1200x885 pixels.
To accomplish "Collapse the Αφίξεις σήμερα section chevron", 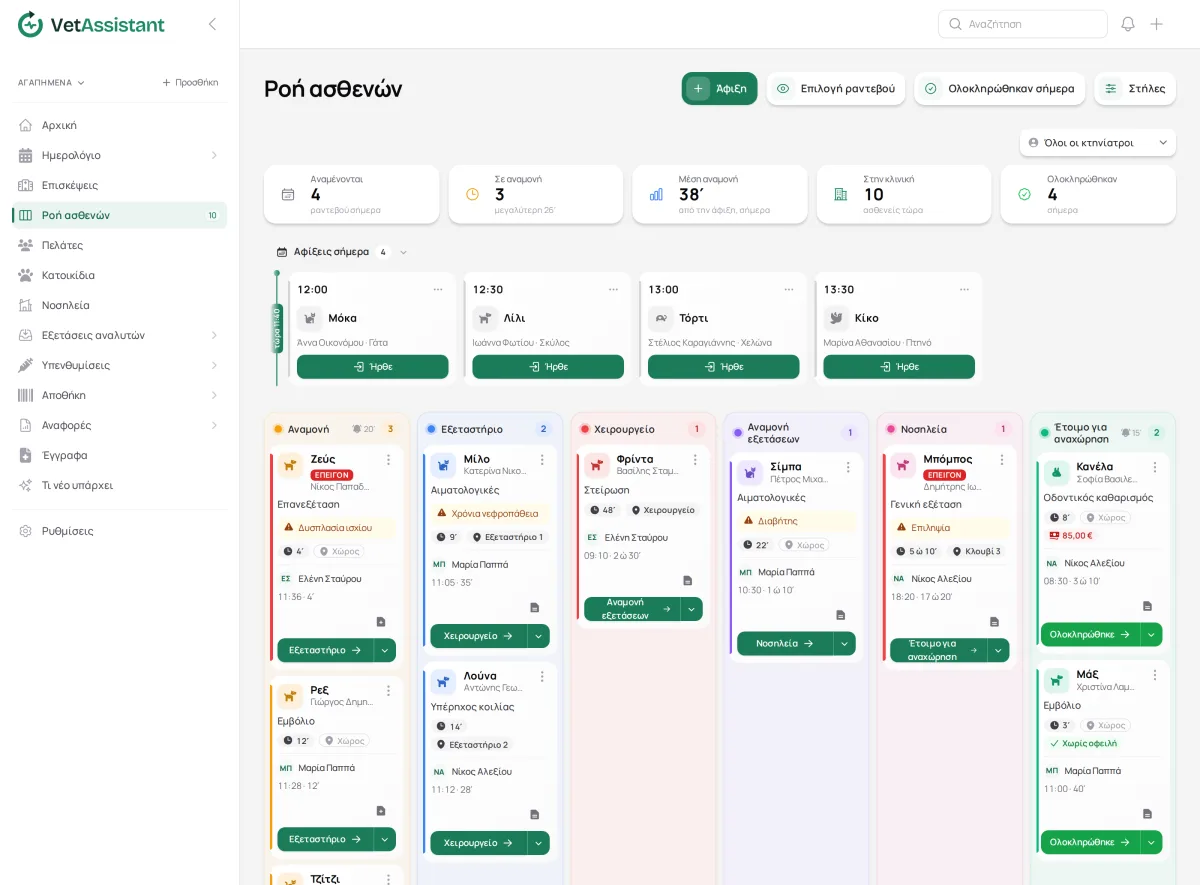I will click(x=404, y=252).
